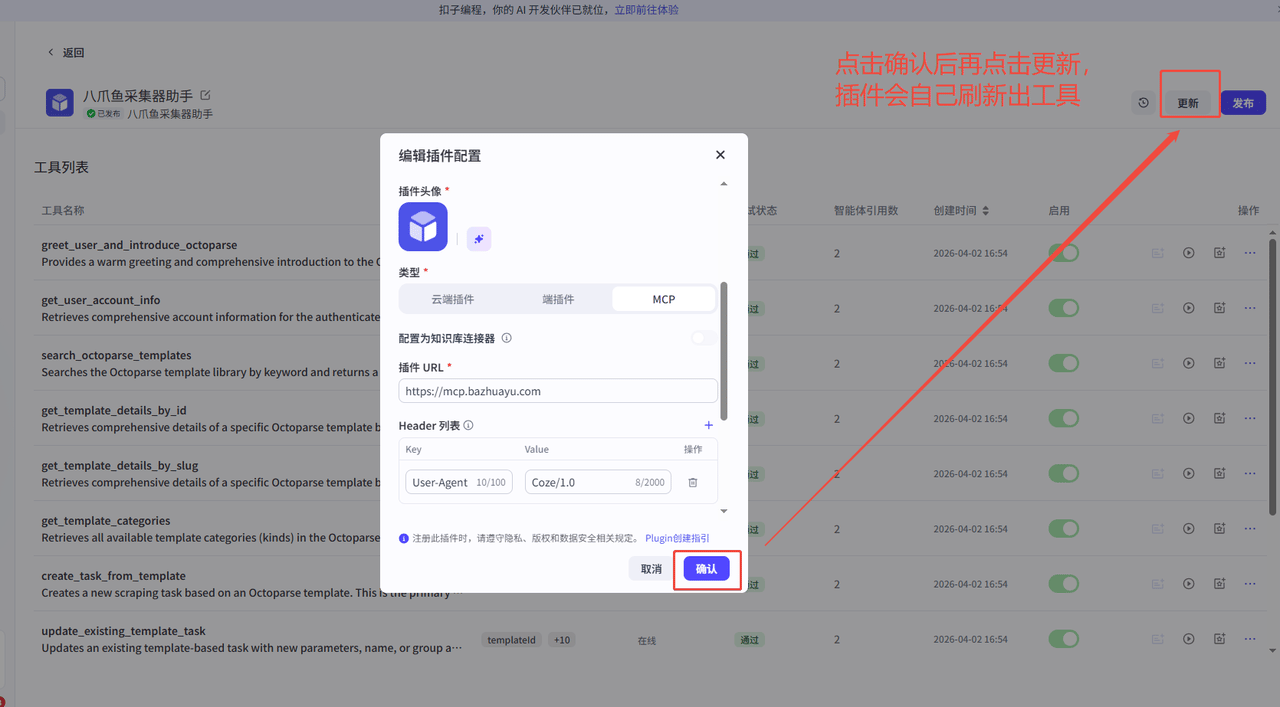Go back via 返回
Viewport: 1280px width, 707px height.
66,52
